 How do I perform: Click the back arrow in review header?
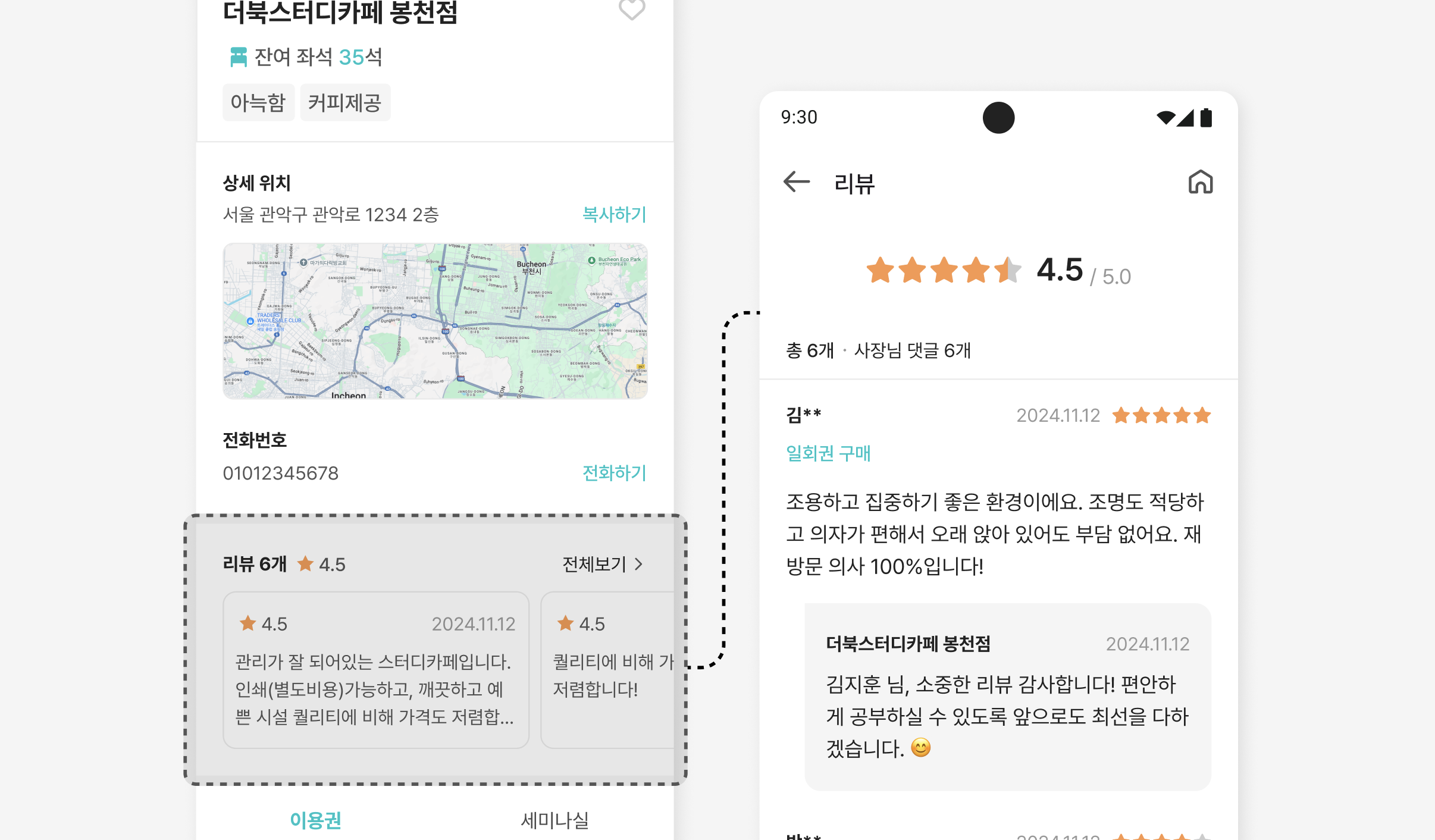tap(797, 182)
